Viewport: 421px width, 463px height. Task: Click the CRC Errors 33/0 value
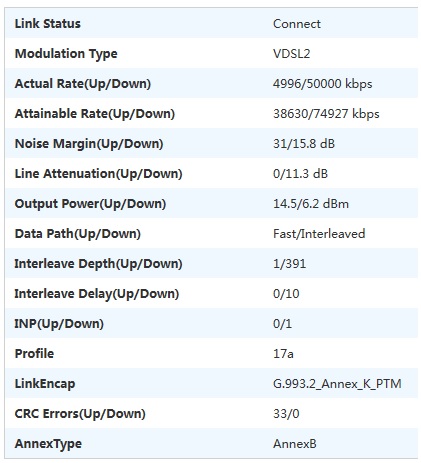pos(286,414)
